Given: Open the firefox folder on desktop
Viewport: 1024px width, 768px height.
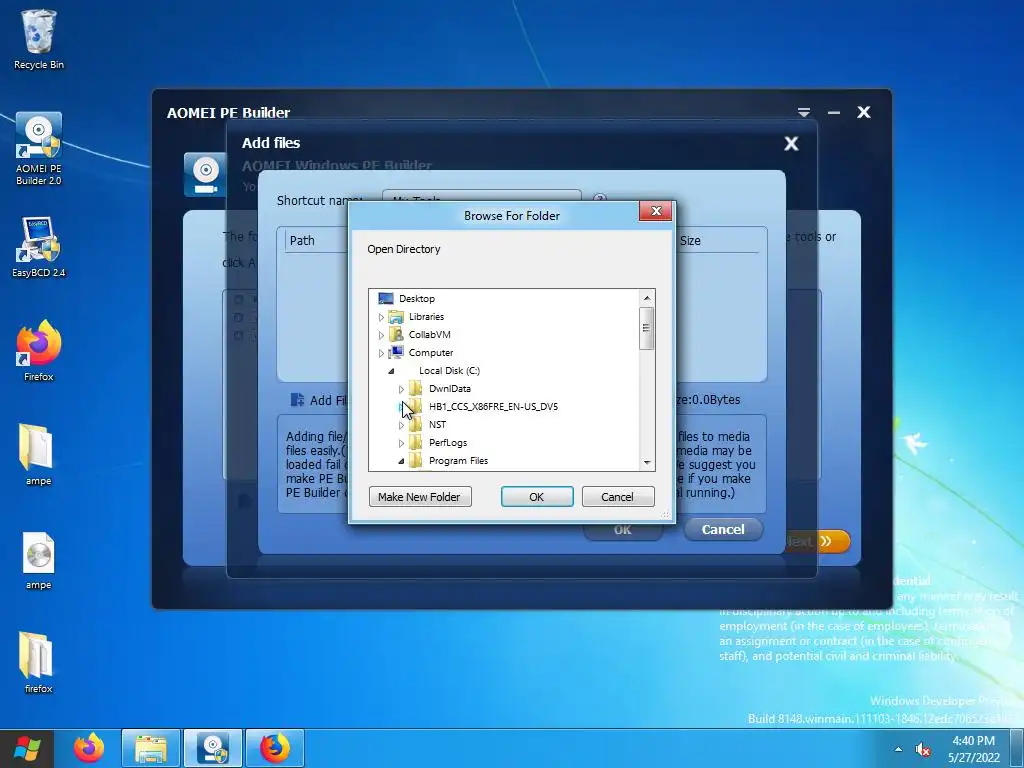Looking at the screenshot, I should click(x=38, y=662).
